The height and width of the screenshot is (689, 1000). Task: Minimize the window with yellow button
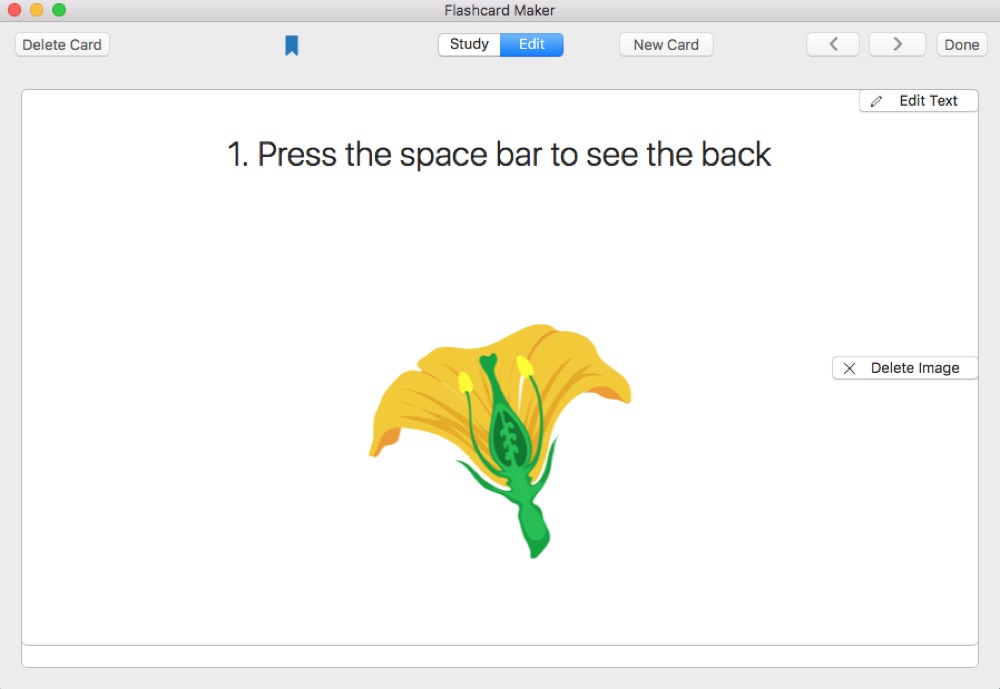[x=37, y=10]
